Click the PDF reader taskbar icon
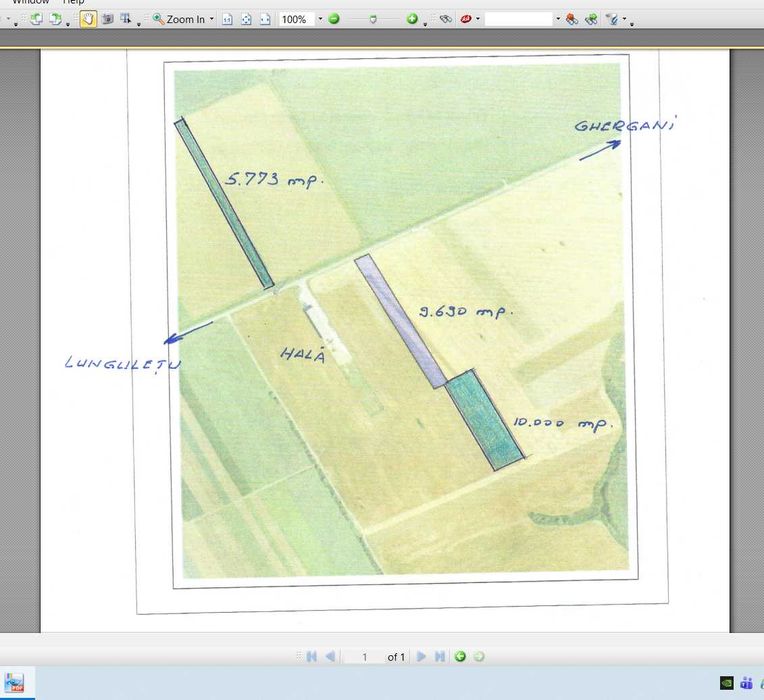 point(15,683)
